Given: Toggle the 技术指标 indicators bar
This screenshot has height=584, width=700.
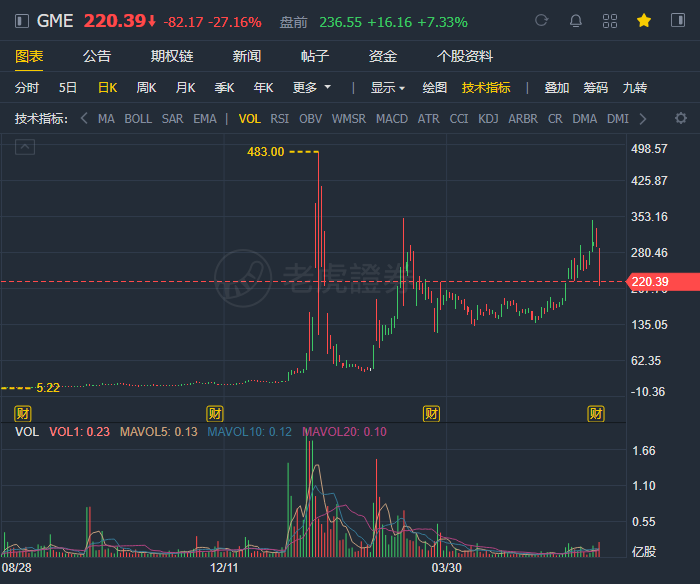Looking at the screenshot, I should (x=486, y=88).
